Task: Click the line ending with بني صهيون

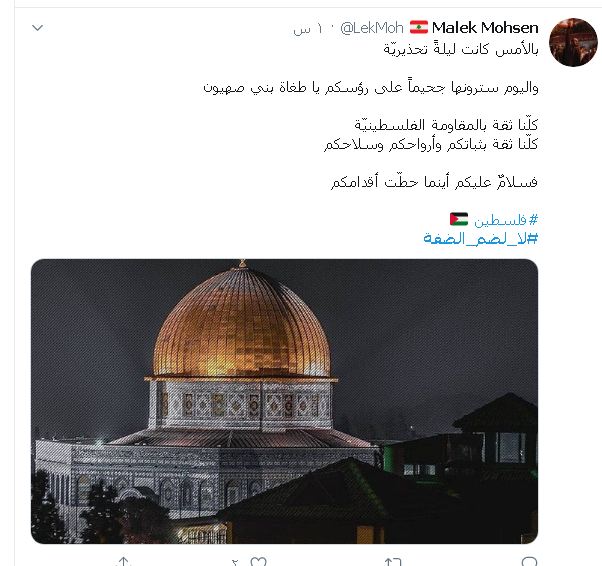Action: tap(370, 87)
